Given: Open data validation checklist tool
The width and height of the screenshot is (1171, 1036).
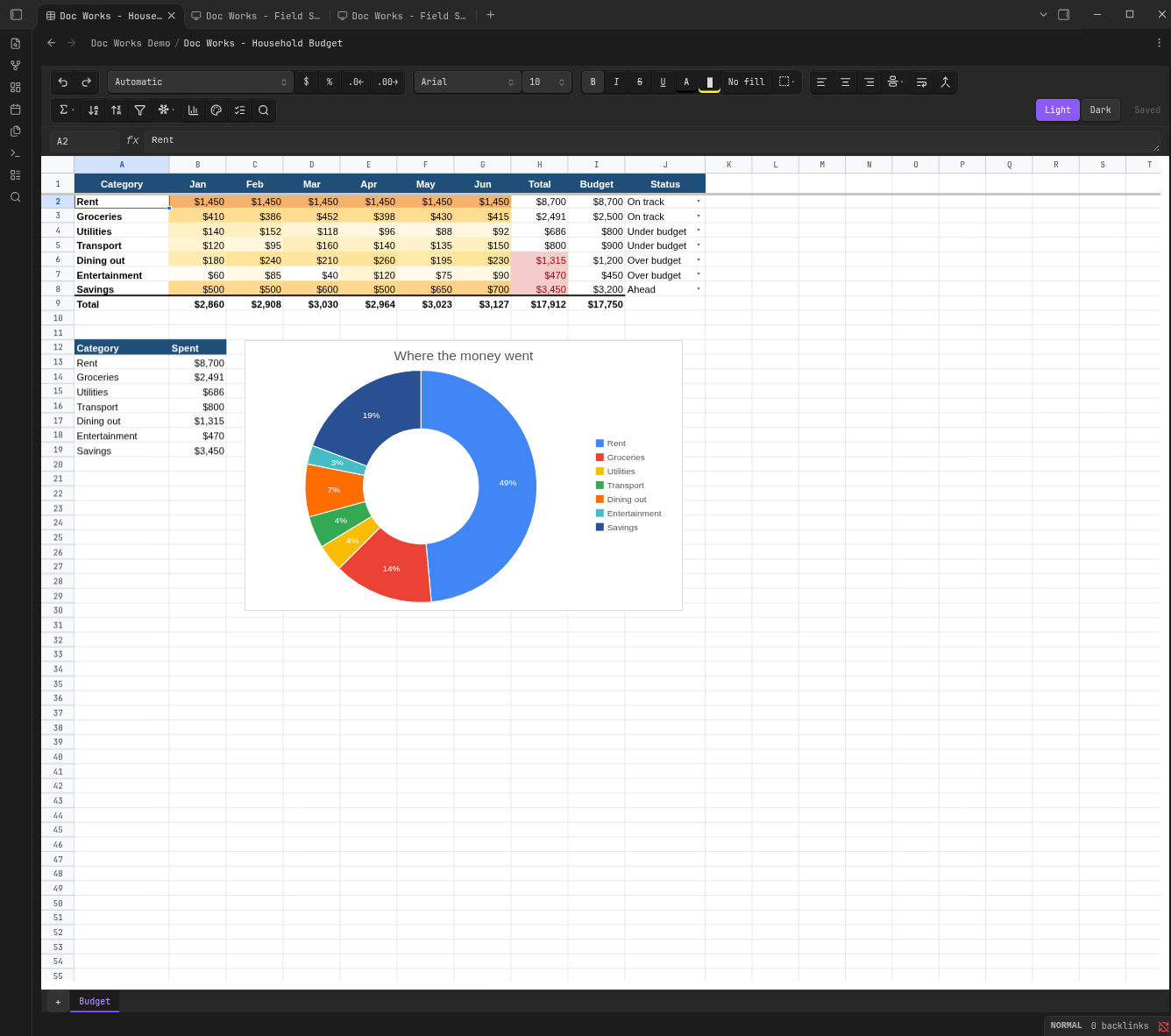Looking at the screenshot, I should pos(240,110).
